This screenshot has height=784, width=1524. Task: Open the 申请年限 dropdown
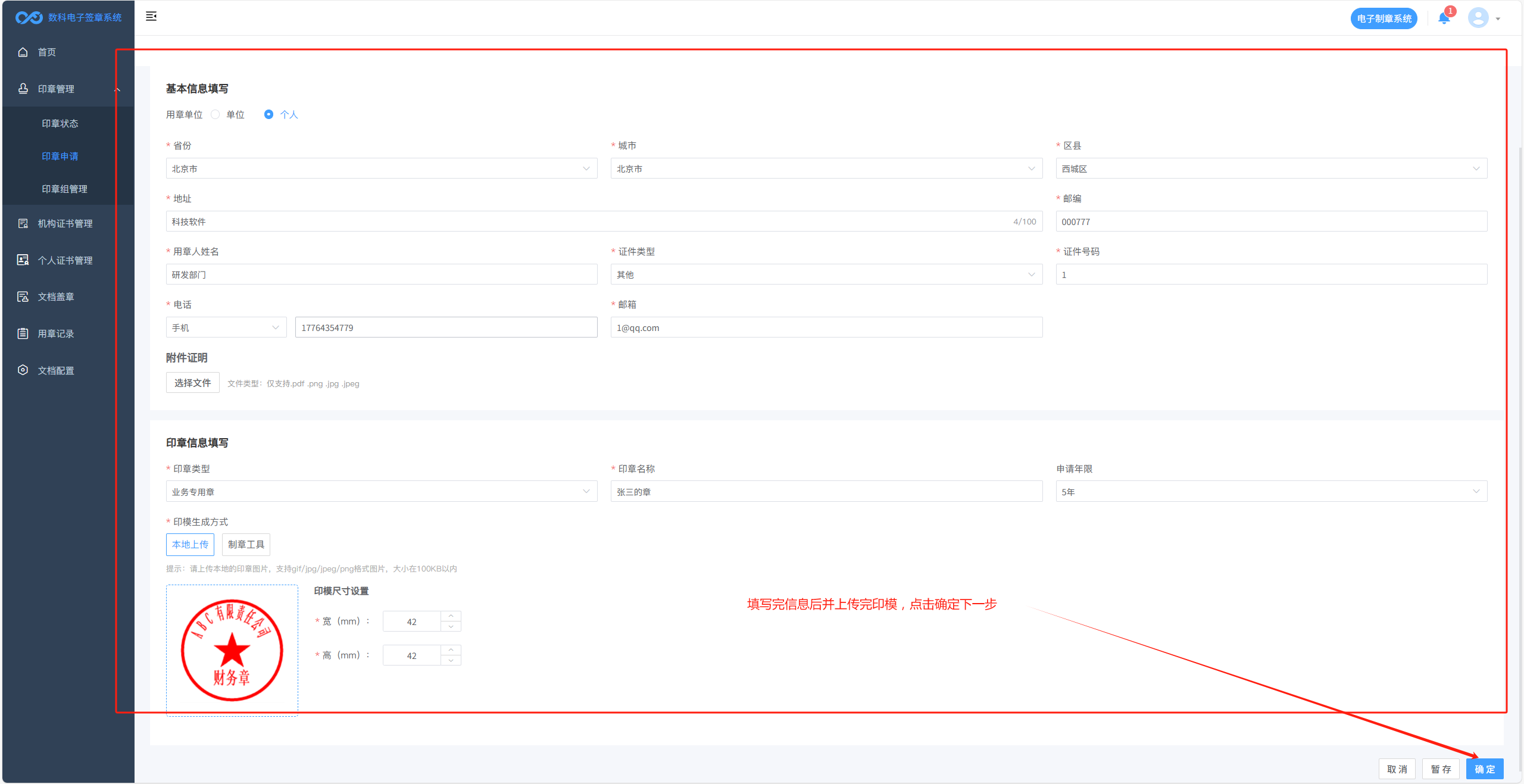1271,492
